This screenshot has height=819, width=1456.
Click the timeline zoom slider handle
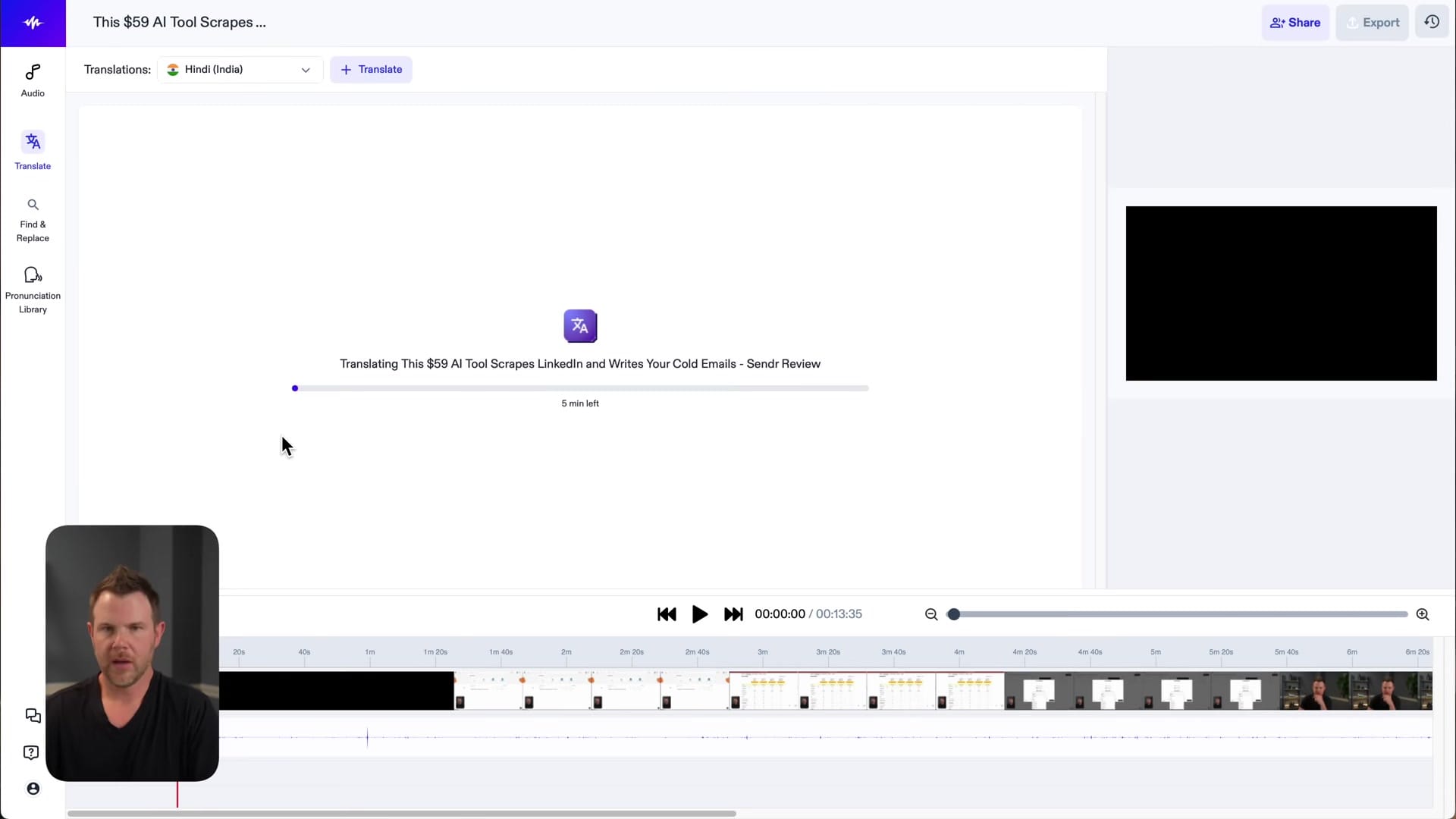(x=954, y=614)
